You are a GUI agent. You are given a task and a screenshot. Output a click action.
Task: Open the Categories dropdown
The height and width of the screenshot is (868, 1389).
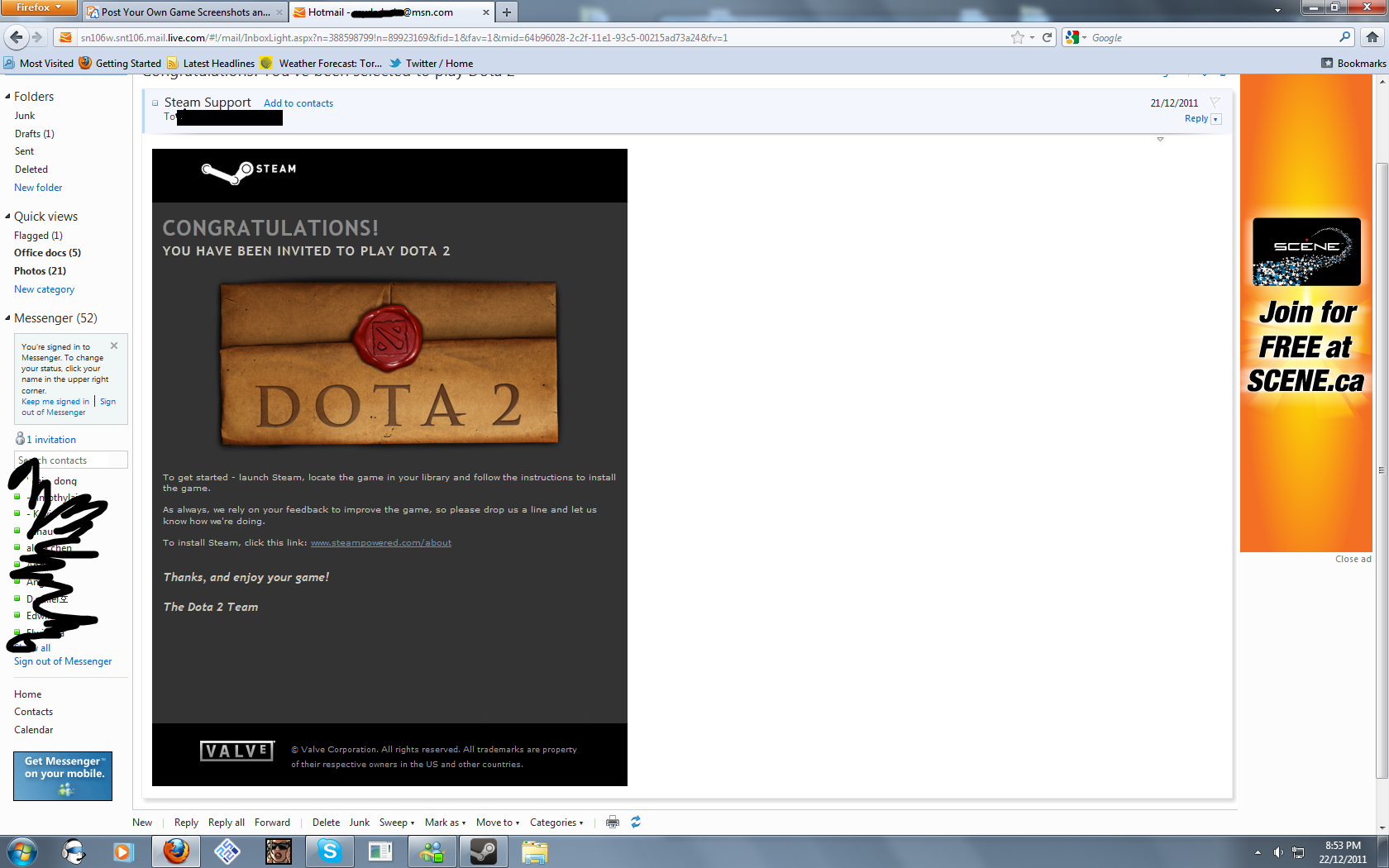[x=556, y=823]
